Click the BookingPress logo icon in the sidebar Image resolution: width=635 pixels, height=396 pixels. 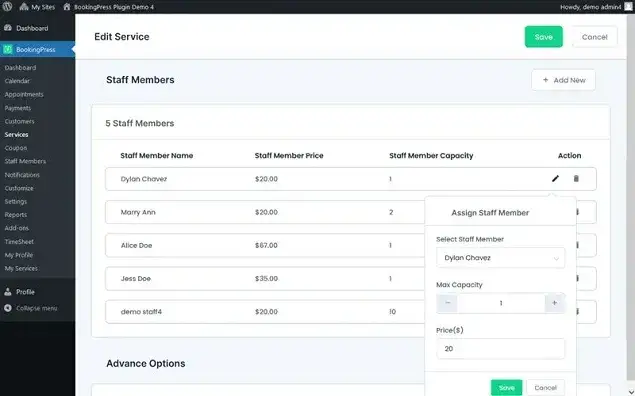point(8,49)
